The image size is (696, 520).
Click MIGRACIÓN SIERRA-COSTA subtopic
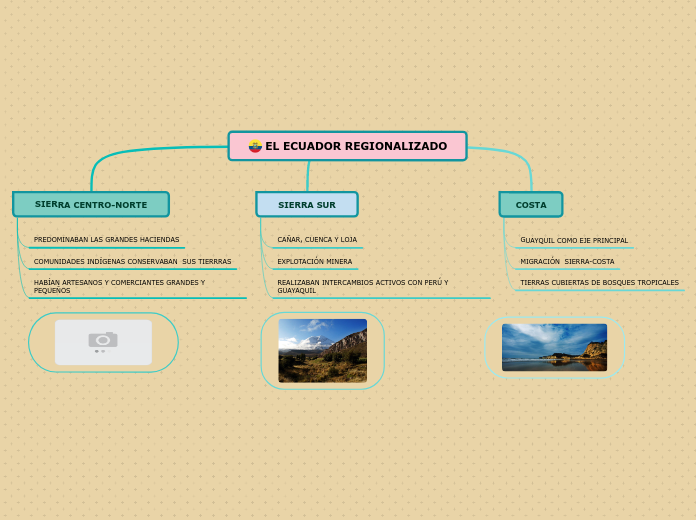coord(567,262)
